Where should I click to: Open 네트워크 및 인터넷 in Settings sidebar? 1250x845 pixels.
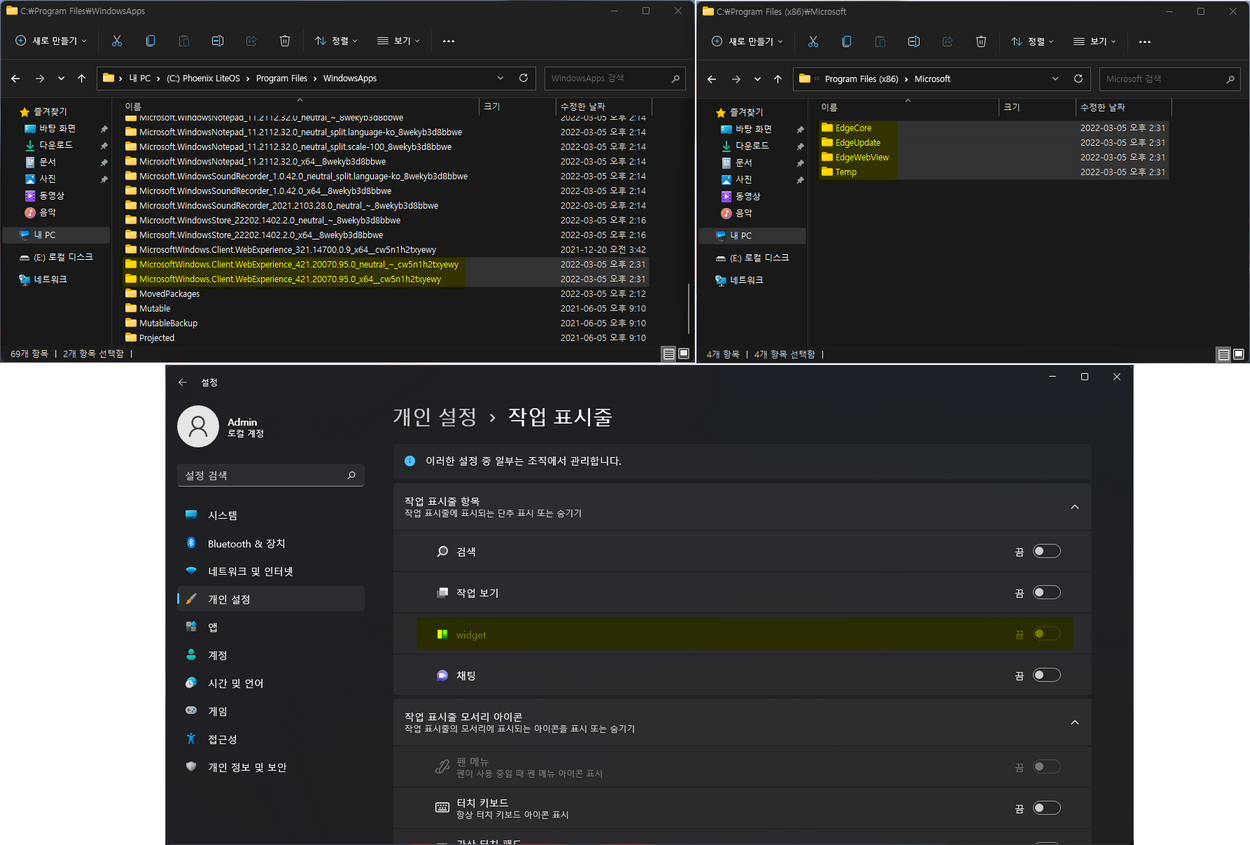tap(270, 571)
